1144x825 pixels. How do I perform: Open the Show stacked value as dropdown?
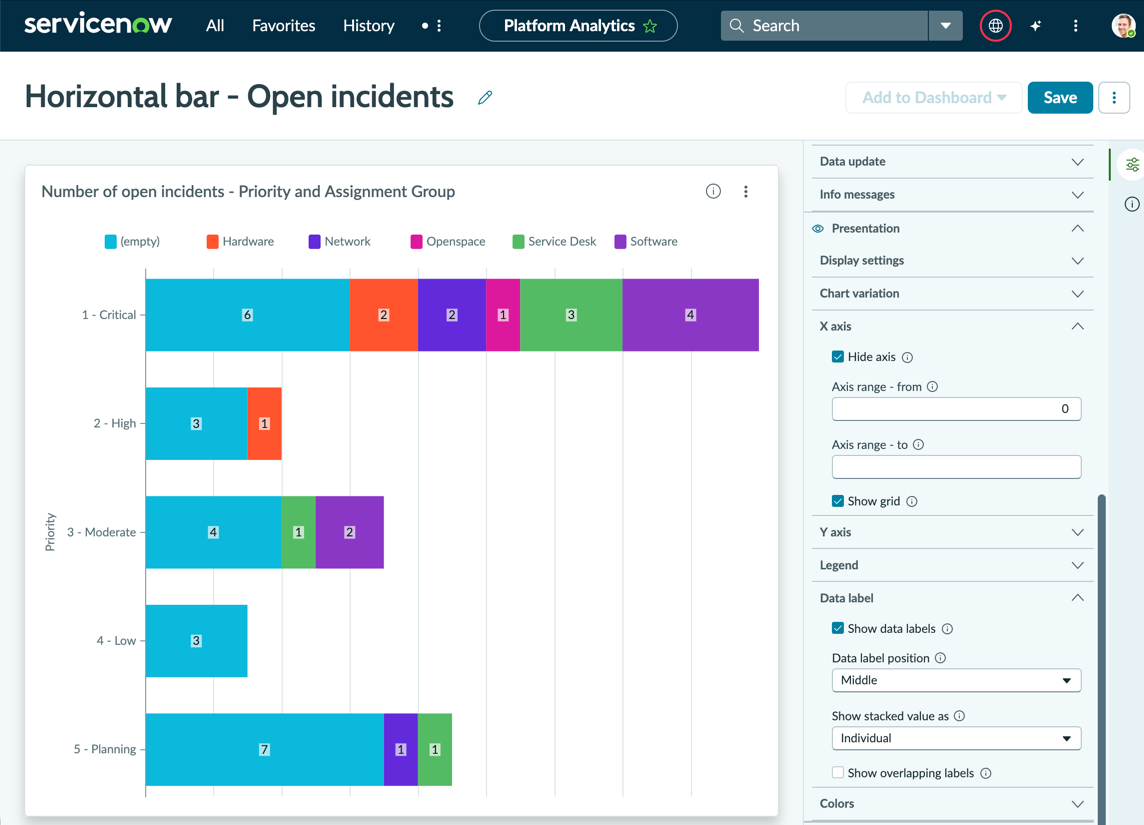pos(956,738)
